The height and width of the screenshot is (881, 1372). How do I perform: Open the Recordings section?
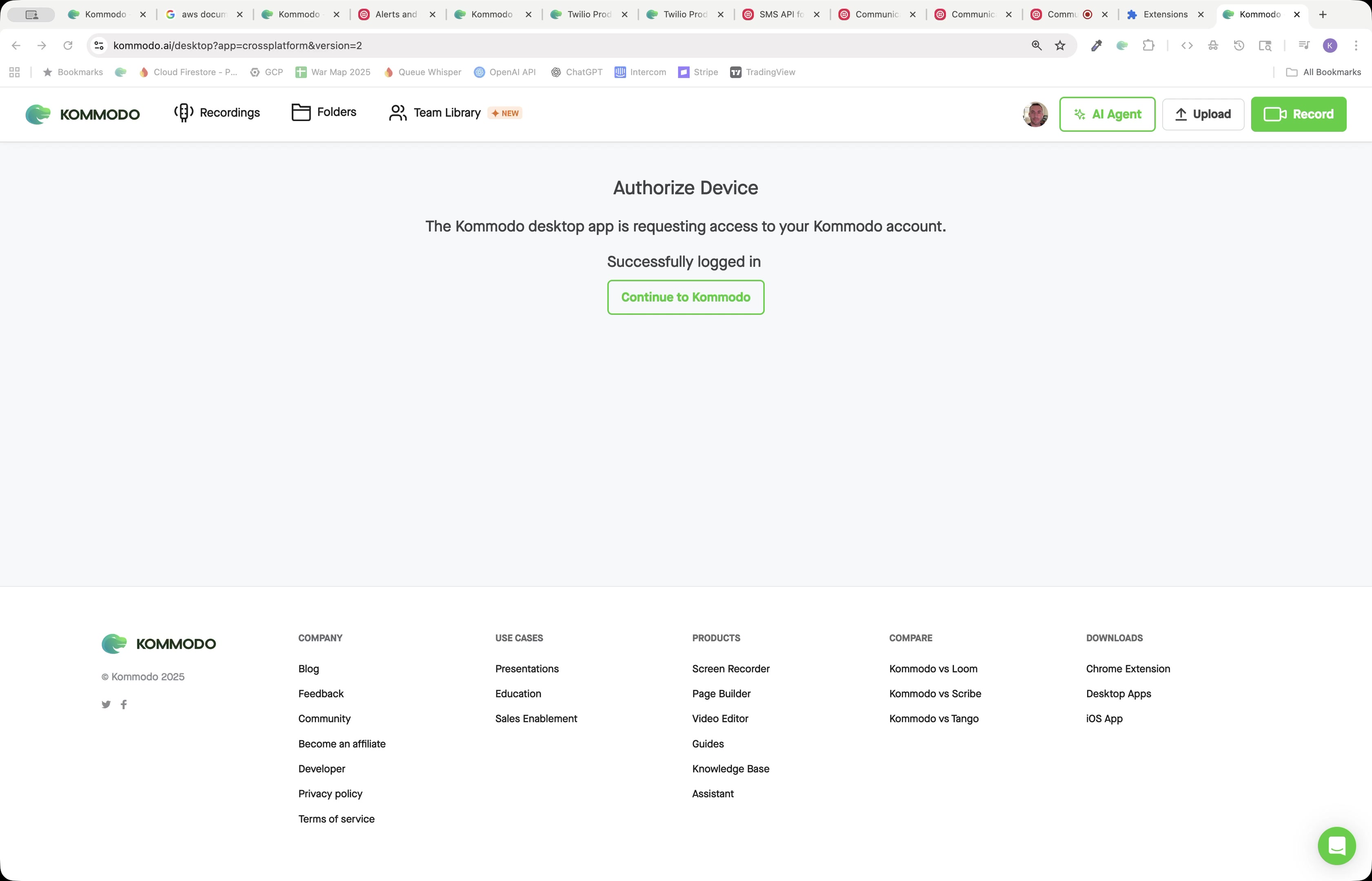tap(217, 113)
